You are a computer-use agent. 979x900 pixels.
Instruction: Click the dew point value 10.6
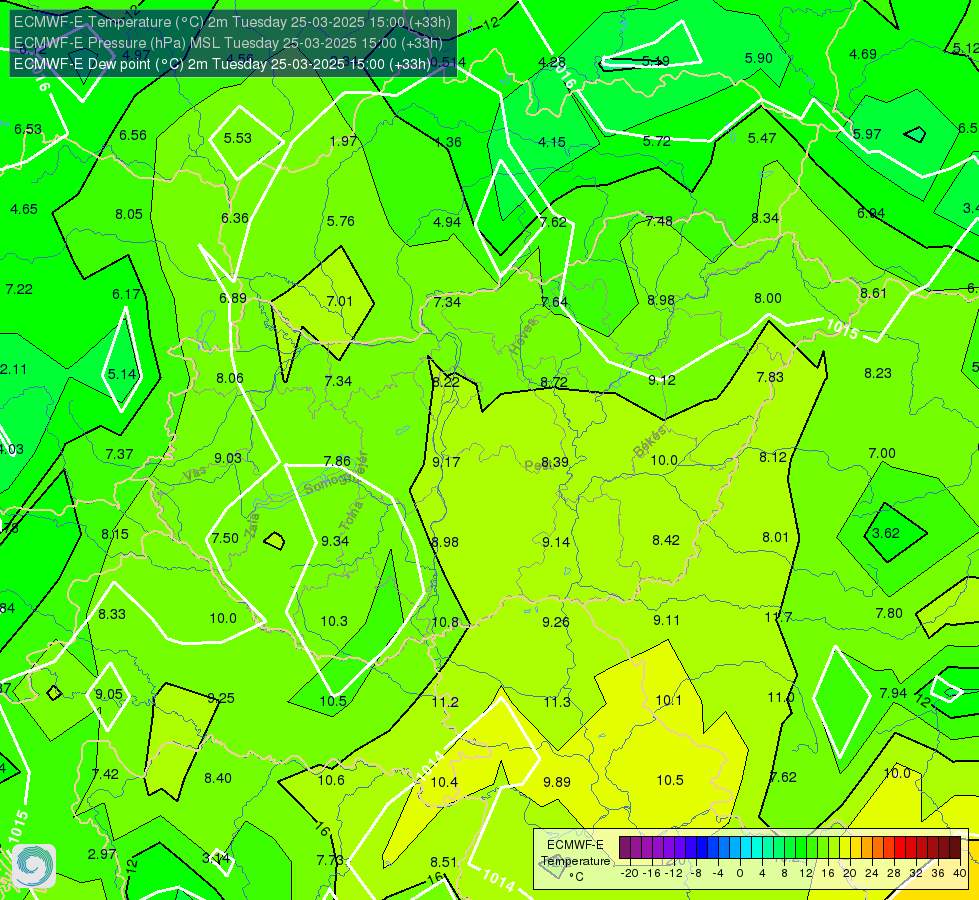[x=331, y=780]
